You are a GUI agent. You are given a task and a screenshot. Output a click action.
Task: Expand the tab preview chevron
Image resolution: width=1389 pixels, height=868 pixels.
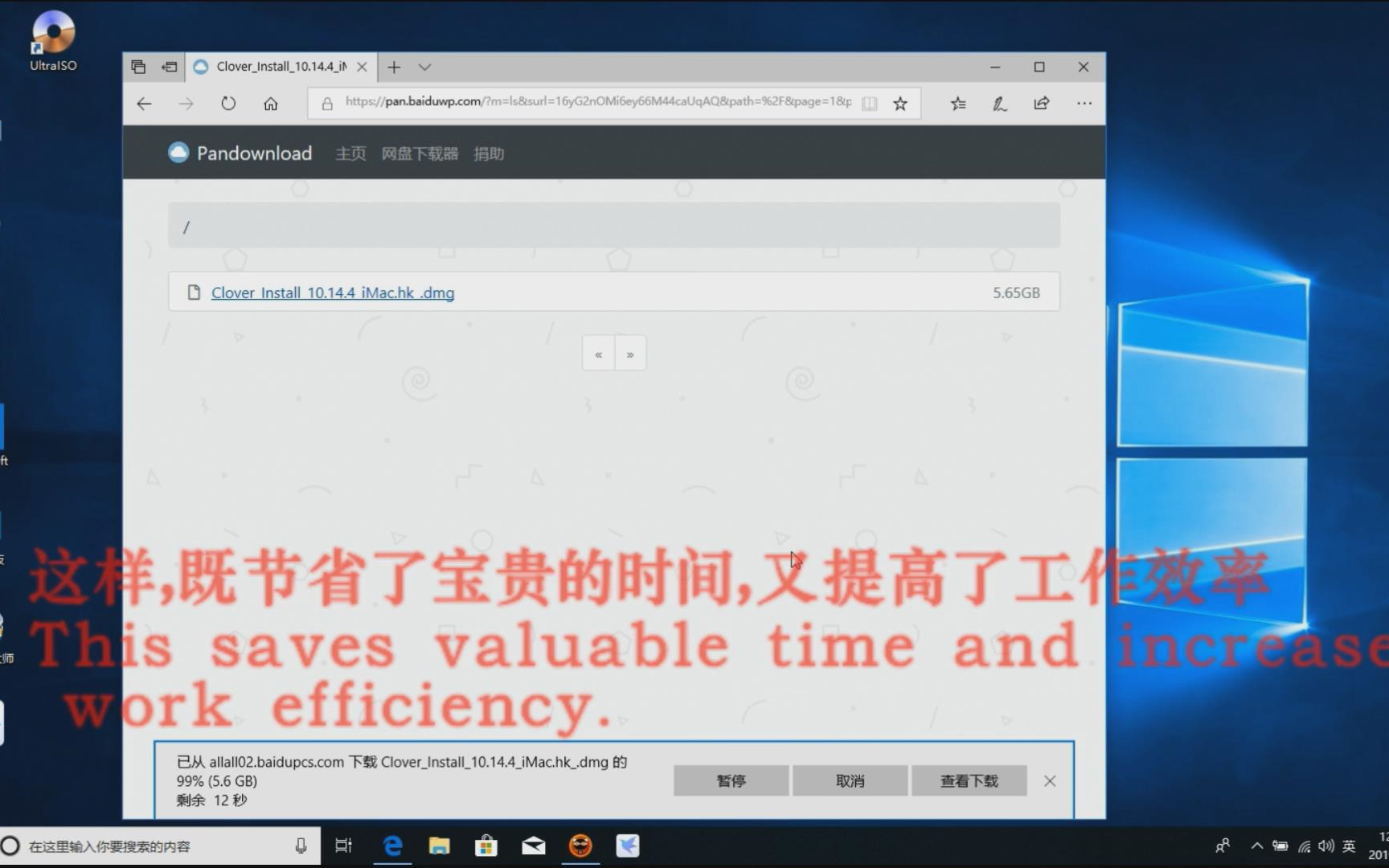[424, 67]
